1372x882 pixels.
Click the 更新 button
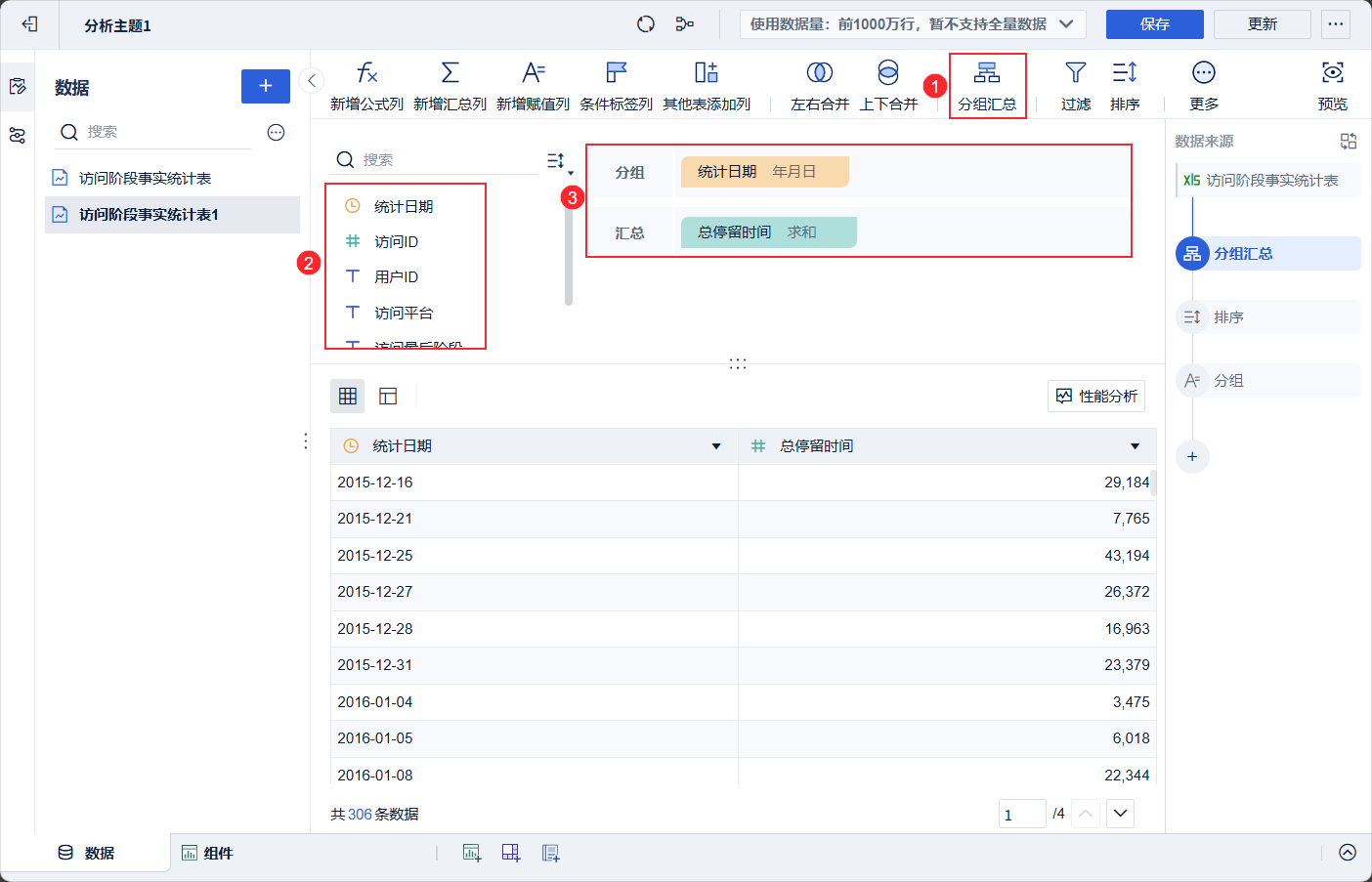tap(1263, 24)
